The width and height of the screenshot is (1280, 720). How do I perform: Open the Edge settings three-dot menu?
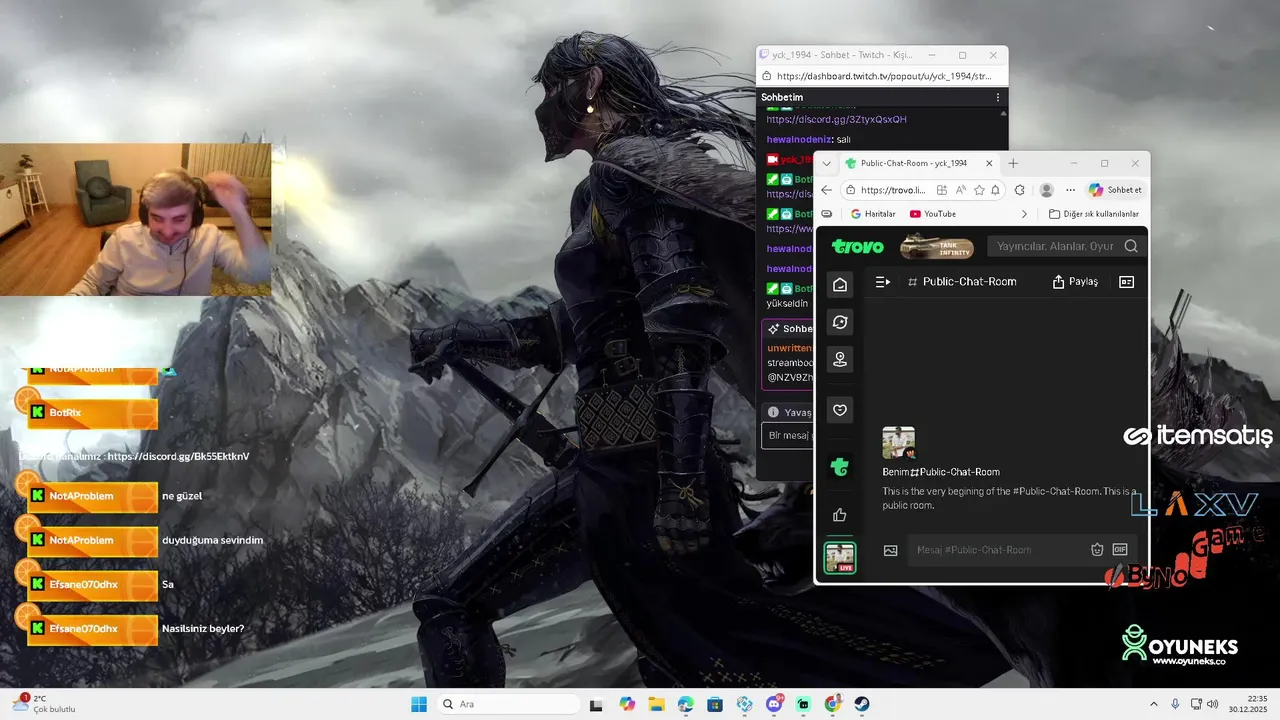[x=1070, y=190]
